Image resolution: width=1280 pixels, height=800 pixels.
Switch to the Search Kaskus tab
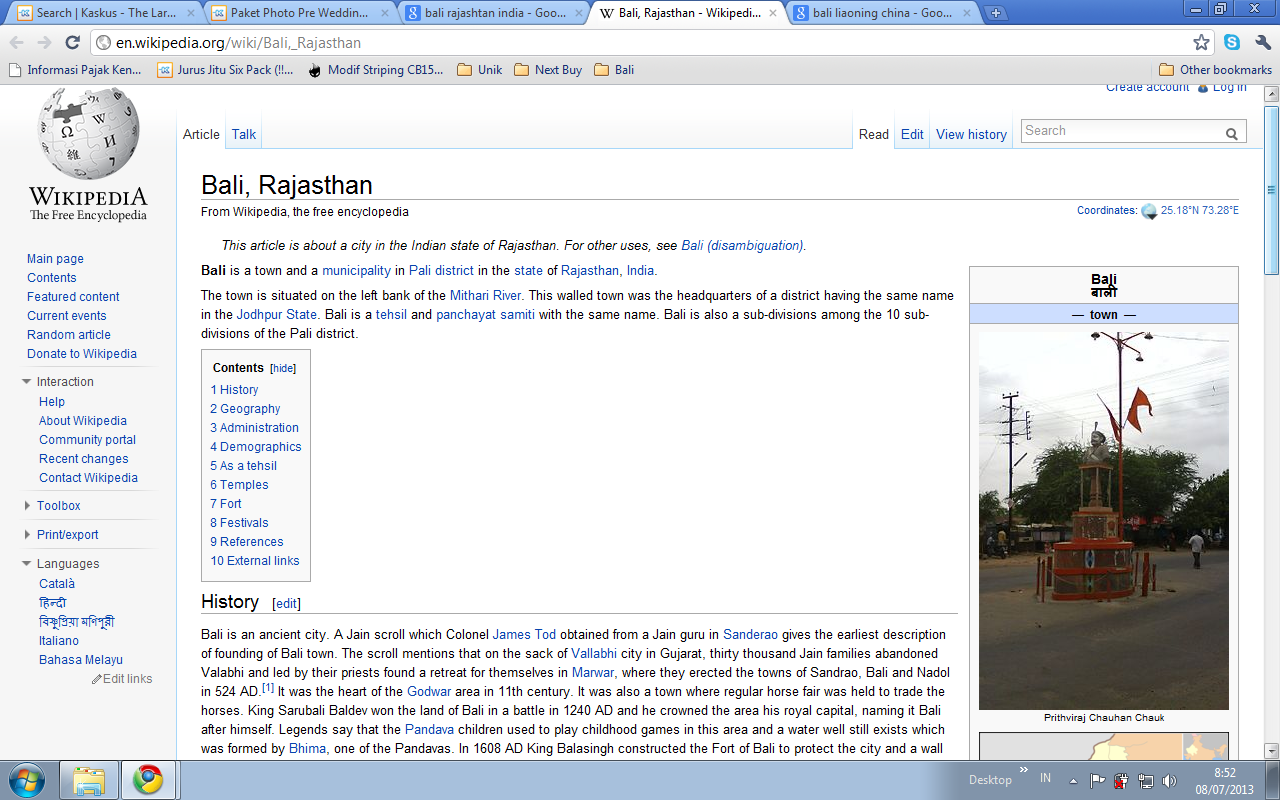(103, 13)
